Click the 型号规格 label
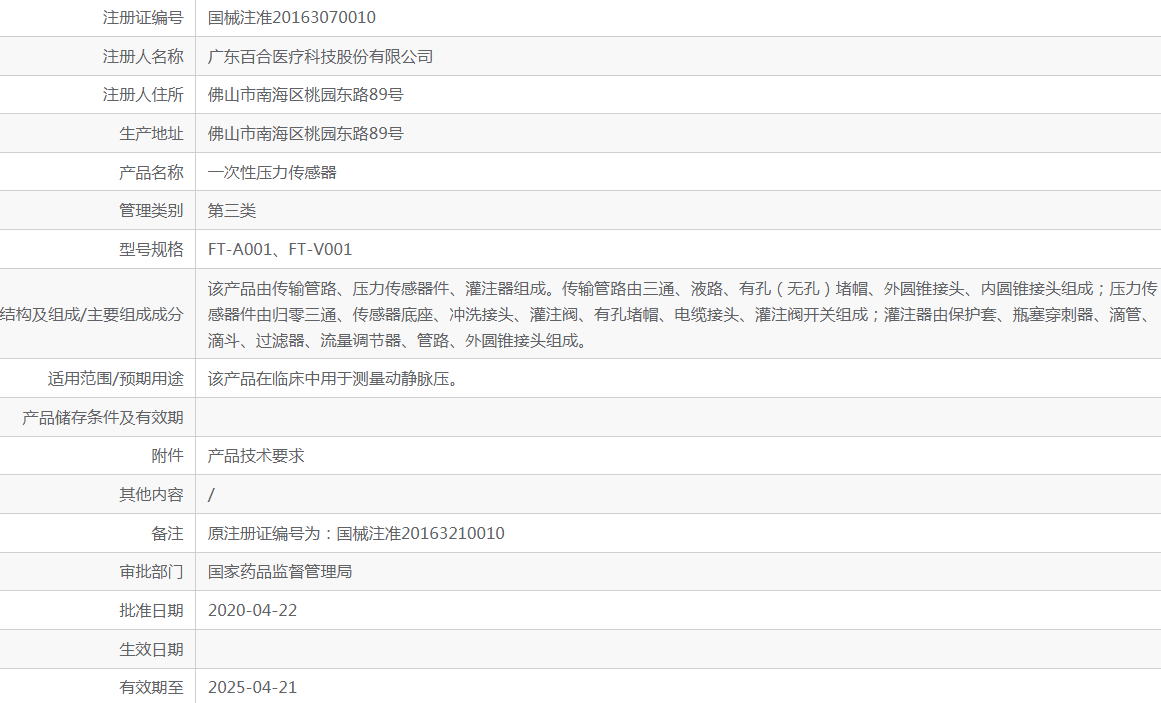The width and height of the screenshot is (1161, 703). 151,249
